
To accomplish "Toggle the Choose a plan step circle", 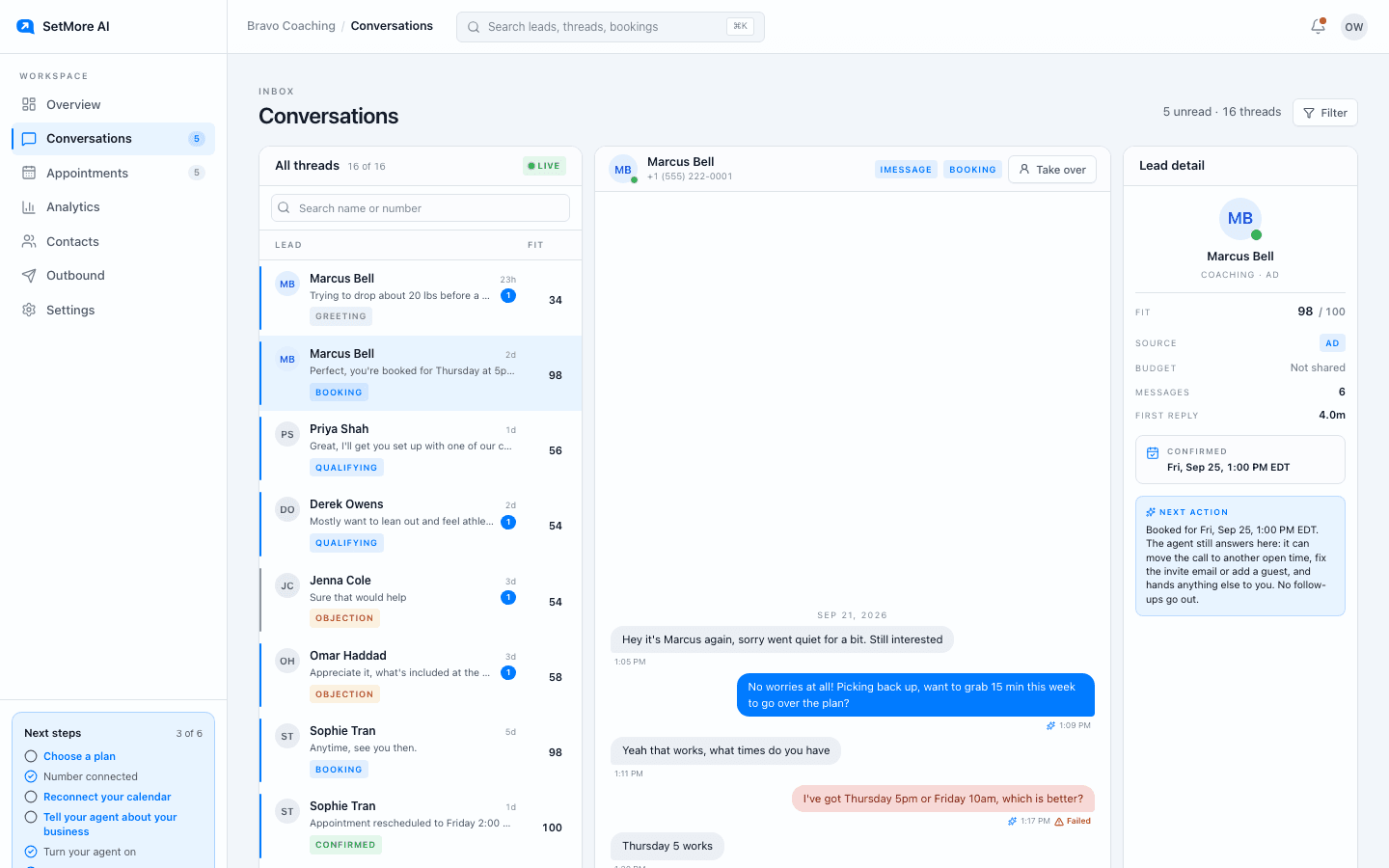I will pyautogui.click(x=31, y=756).
